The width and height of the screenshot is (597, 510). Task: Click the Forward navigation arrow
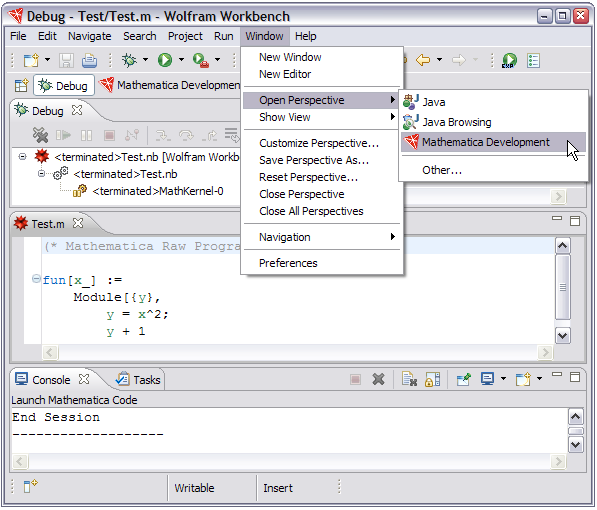[x=459, y=59]
